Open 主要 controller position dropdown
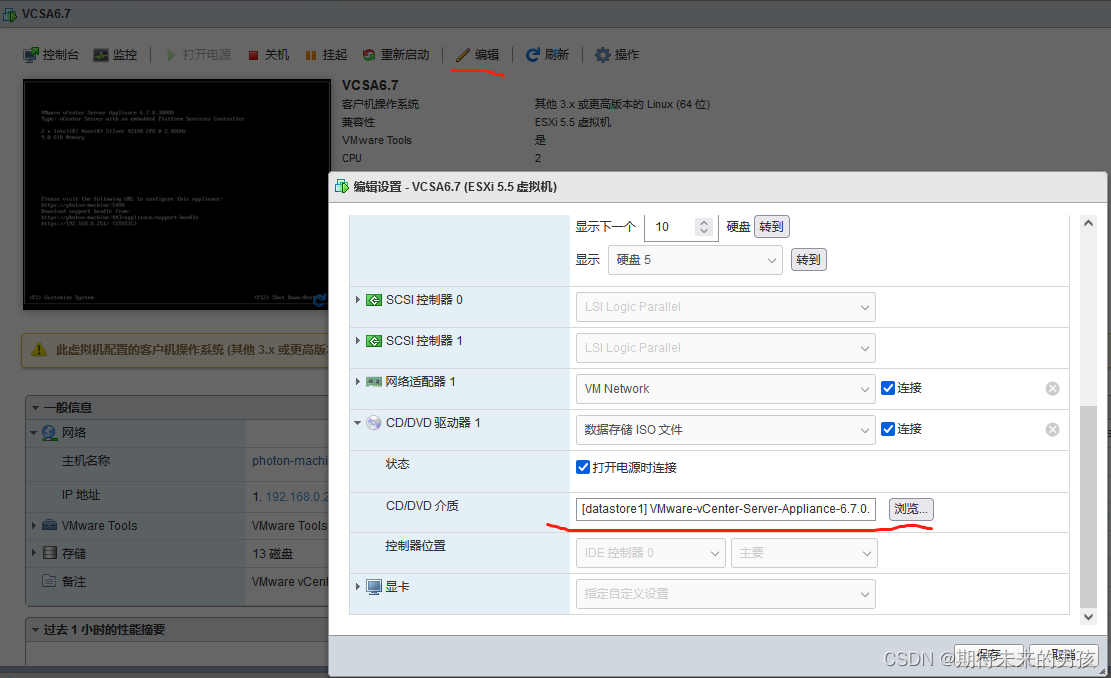1111x678 pixels. pyautogui.click(x=804, y=553)
